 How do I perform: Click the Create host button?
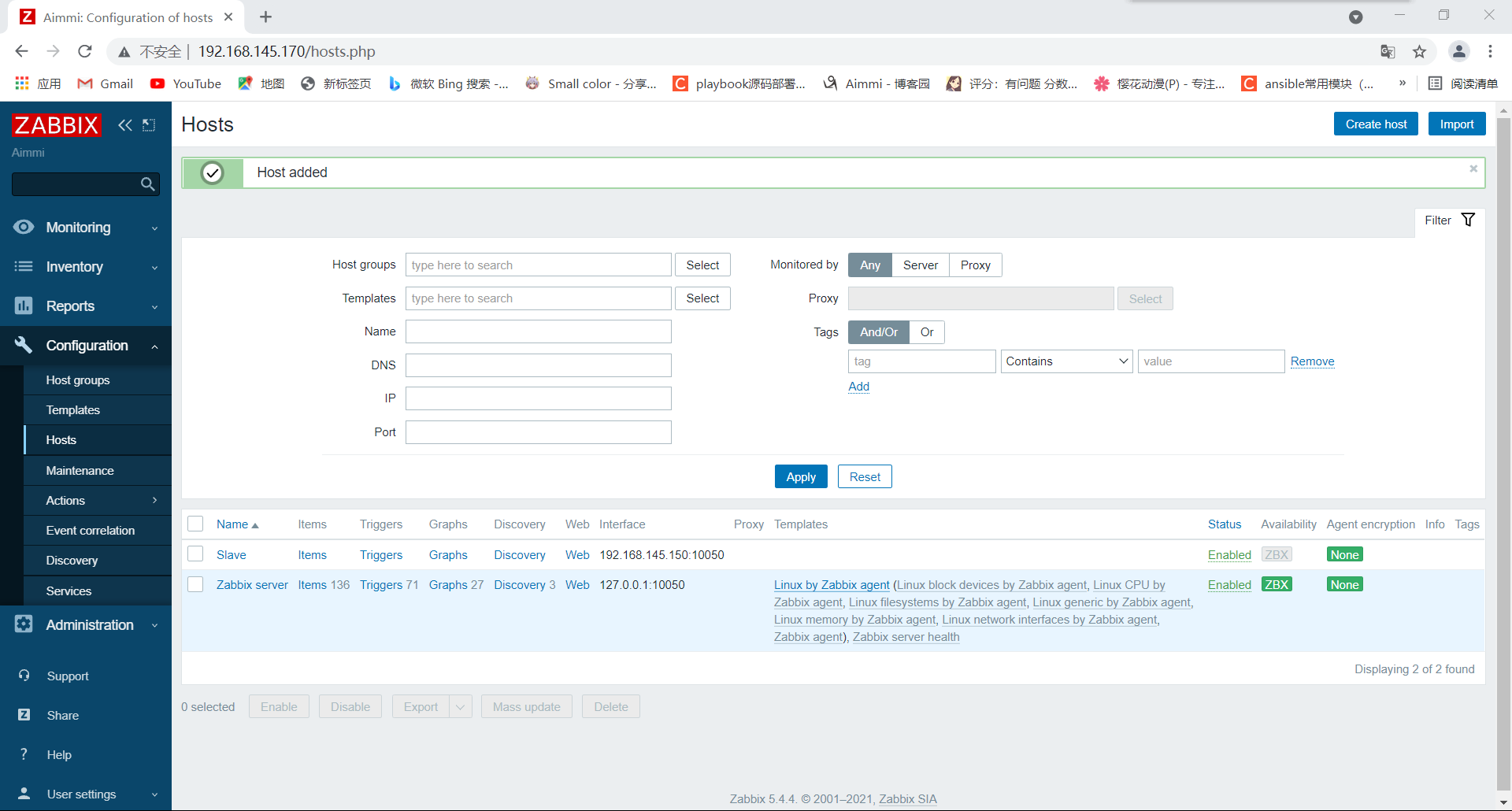(1376, 124)
